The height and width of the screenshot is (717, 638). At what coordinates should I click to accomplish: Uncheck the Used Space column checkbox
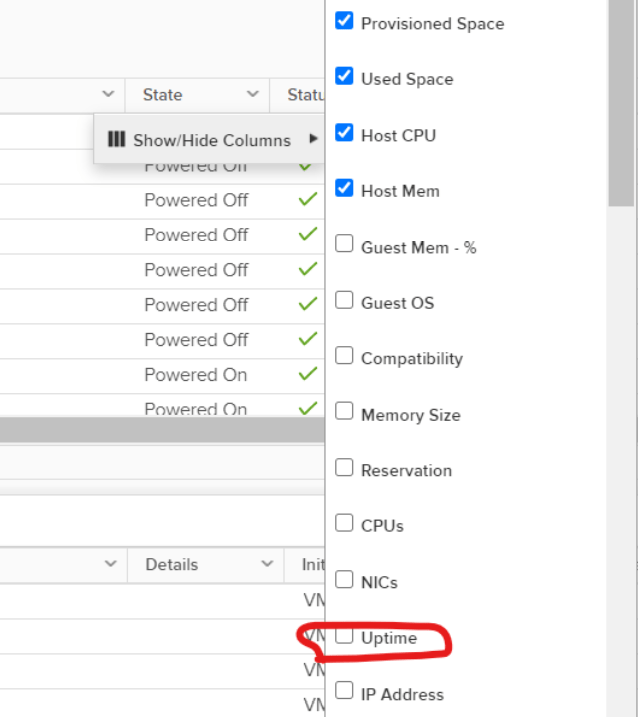point(344,77)
